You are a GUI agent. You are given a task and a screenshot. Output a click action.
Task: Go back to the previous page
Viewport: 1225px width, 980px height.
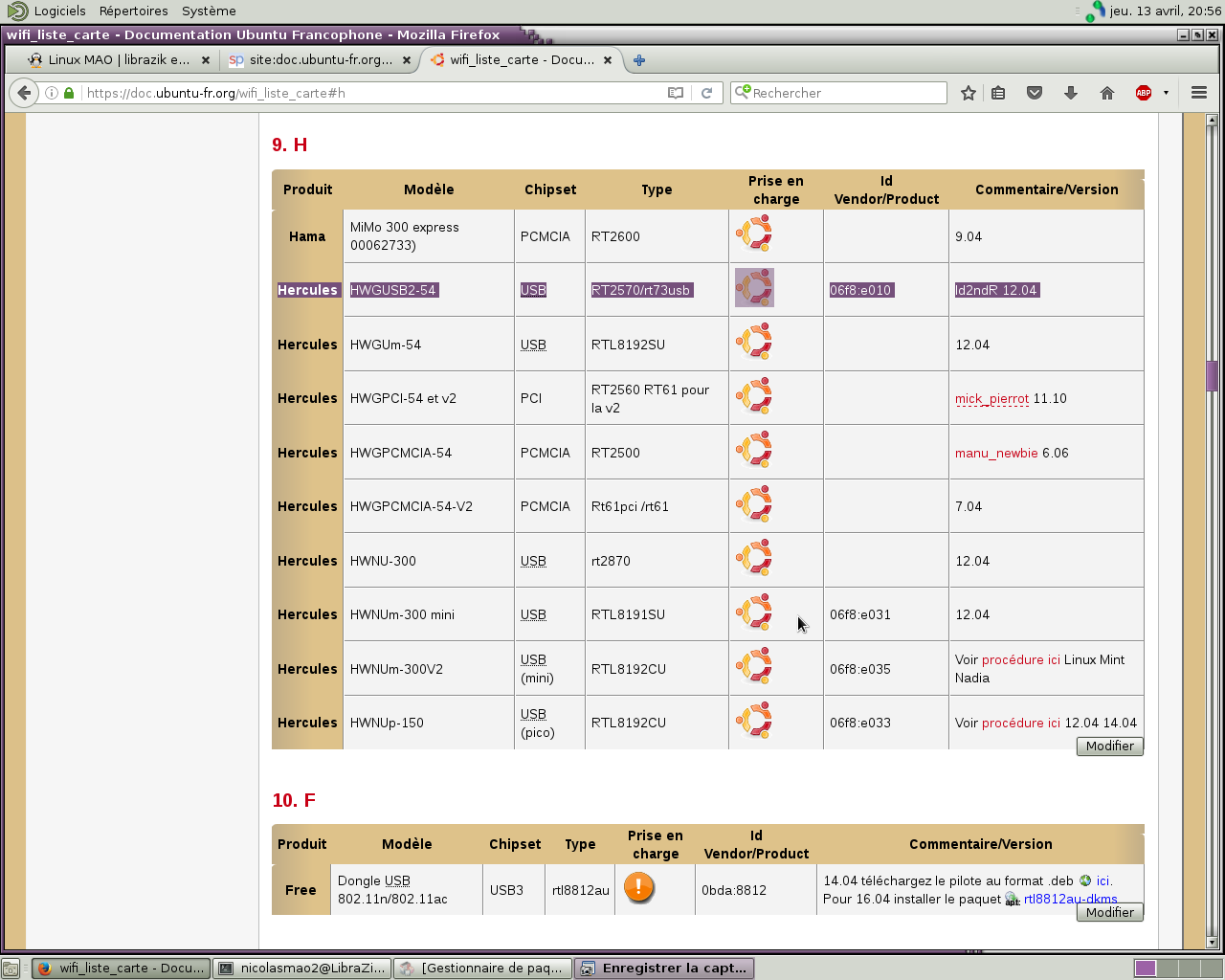pyautogui.click(x=24, y=93)
